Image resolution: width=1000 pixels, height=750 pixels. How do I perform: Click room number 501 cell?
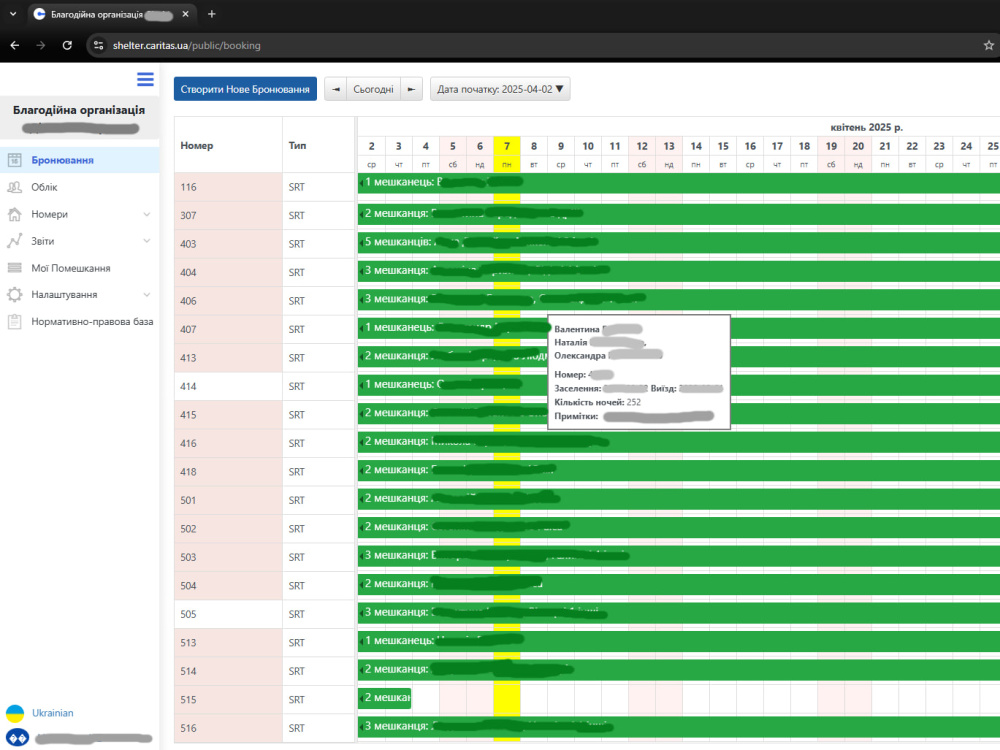coord(228,501)
